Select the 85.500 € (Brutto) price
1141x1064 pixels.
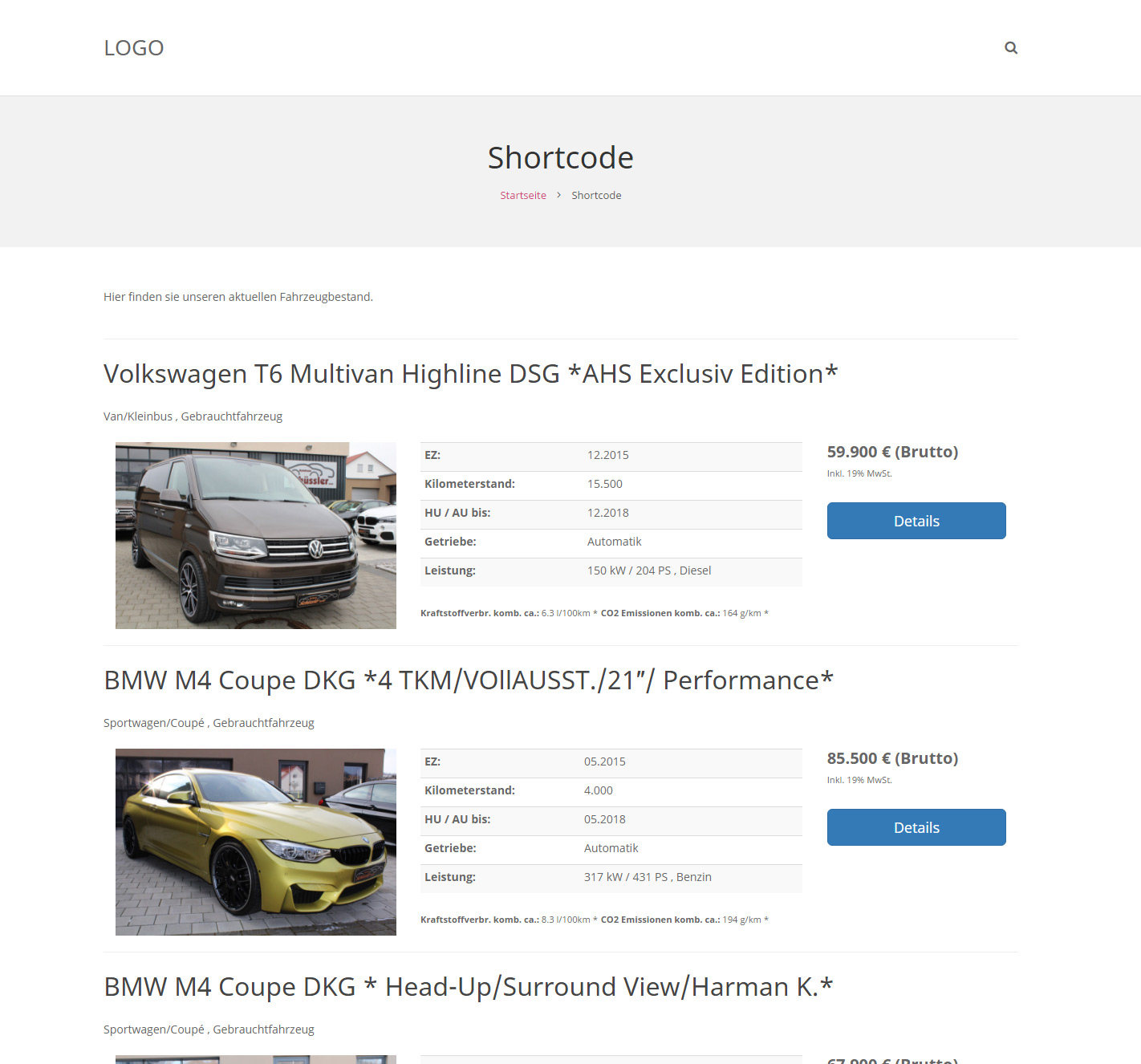pos(892,758)
